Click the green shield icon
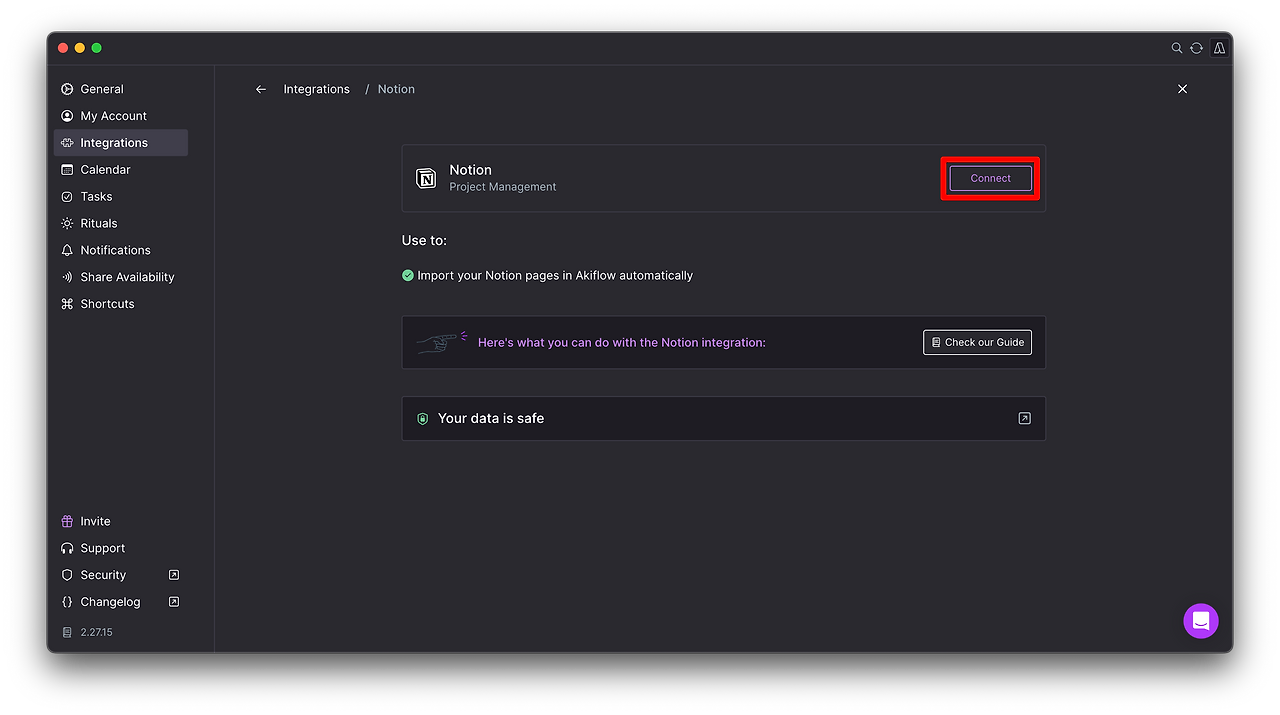 [422, 419]
